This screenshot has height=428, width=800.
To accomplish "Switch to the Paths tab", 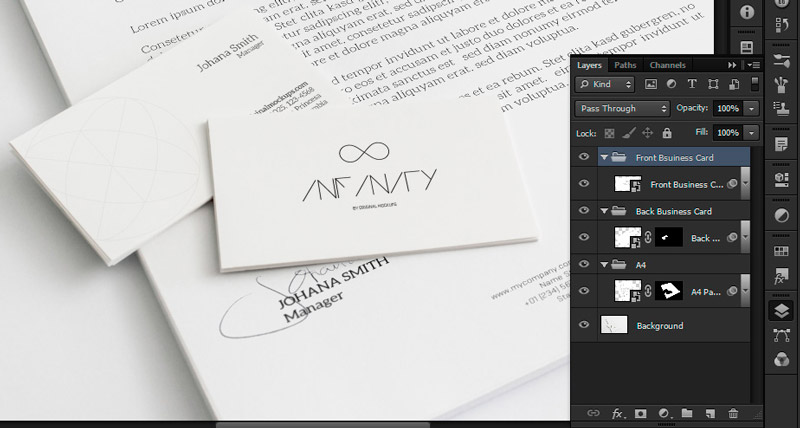I will tap(625, 65).
